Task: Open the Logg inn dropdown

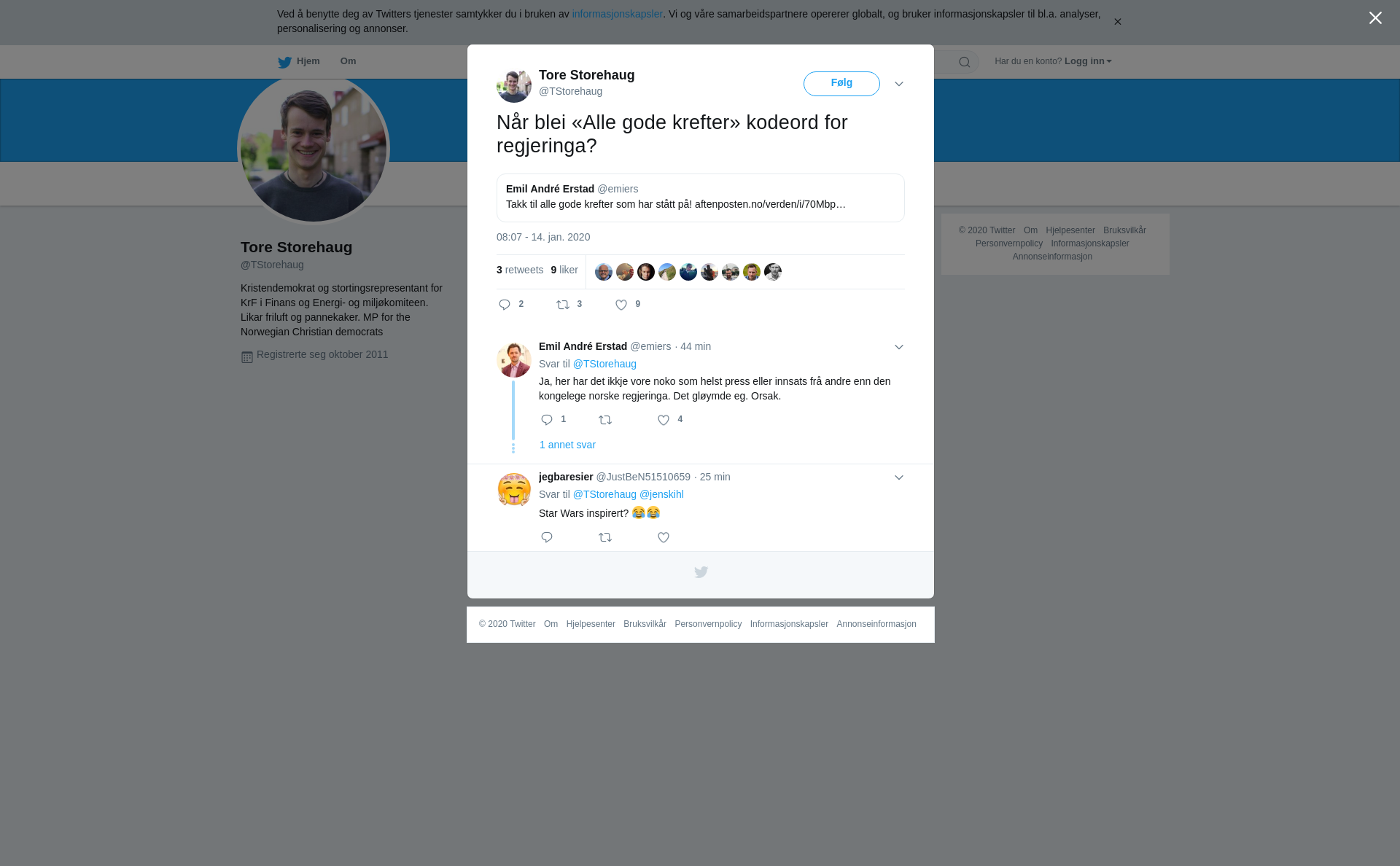Action: [1088, 61]
